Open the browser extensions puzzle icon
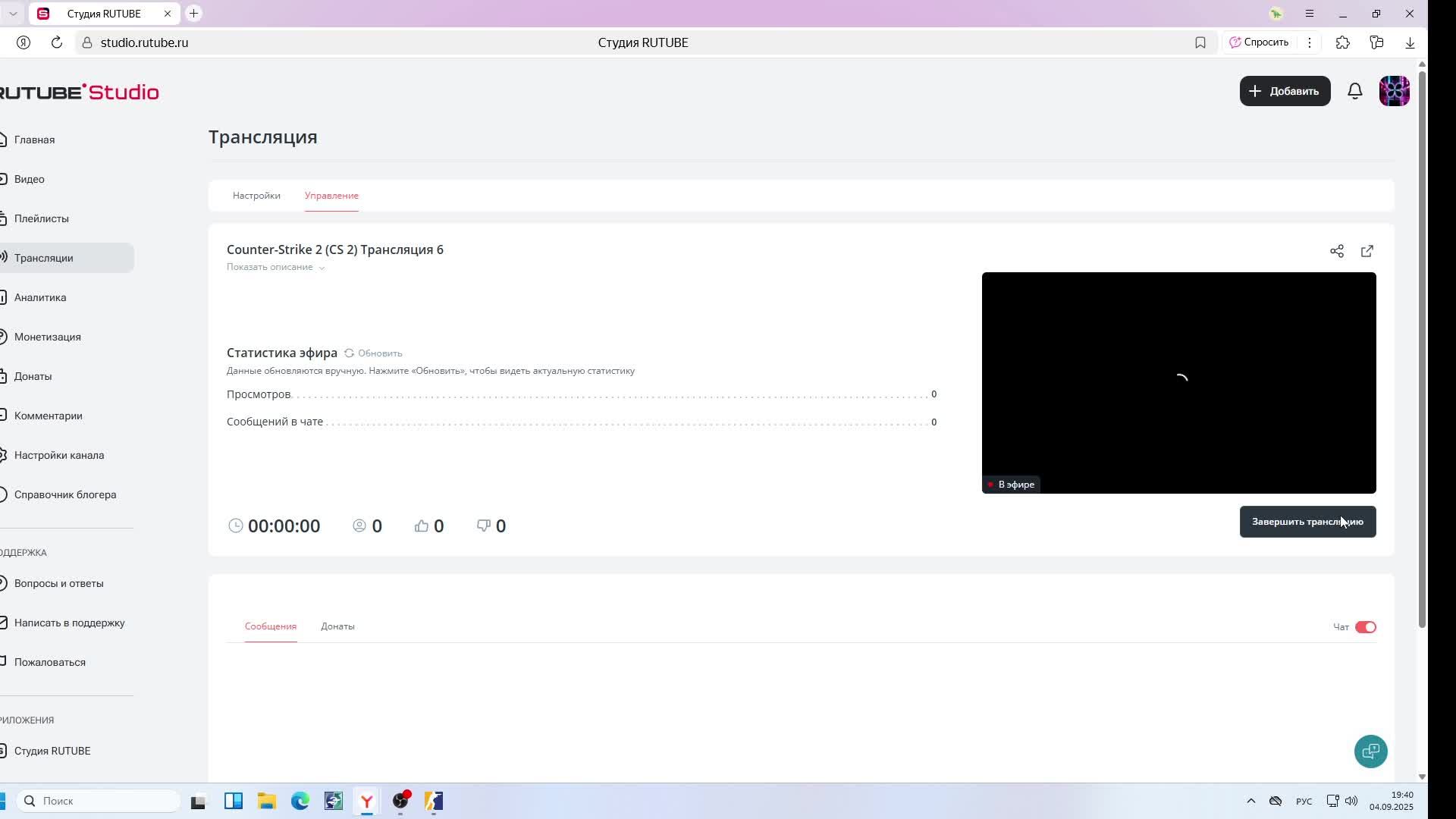Viewport: 1456px width, 819px height. (1343, 42)
